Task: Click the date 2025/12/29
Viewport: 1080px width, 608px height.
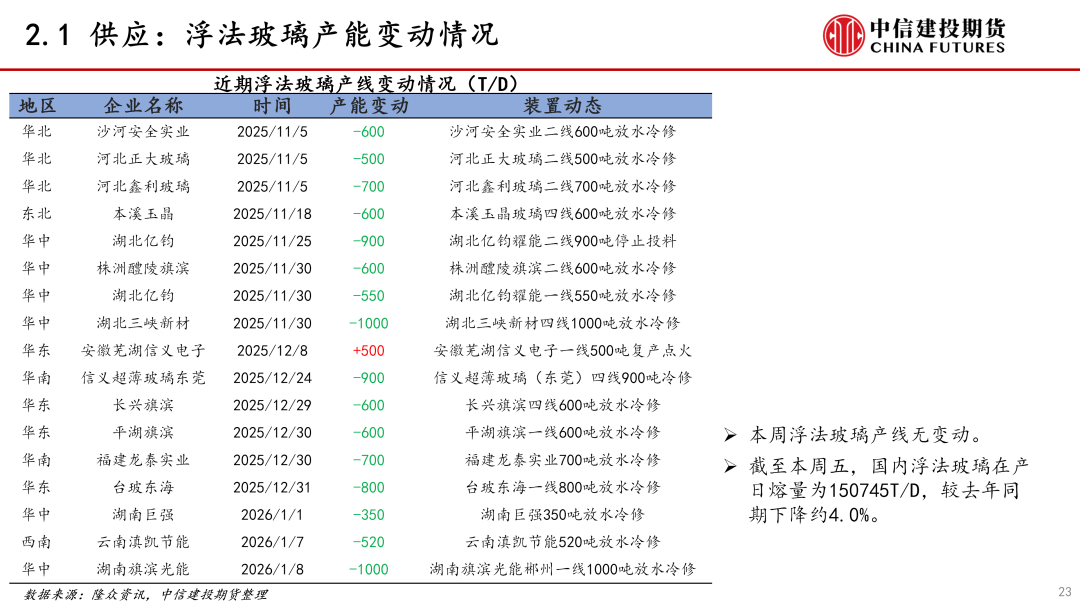Action: [x=272, y=405]
